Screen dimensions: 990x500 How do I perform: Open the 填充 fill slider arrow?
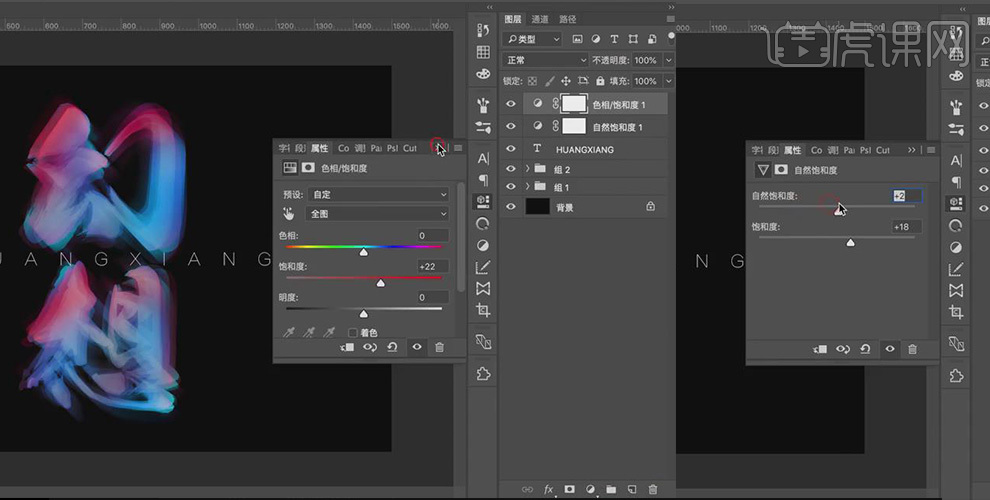click(x=669, y=81)
